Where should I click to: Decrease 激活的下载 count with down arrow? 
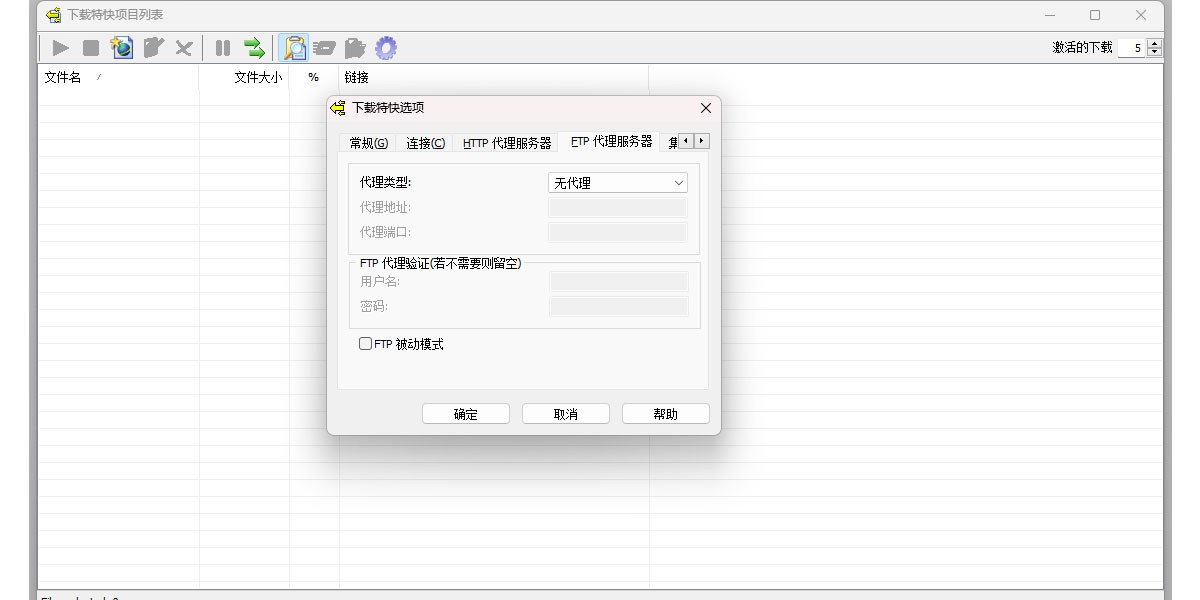(x=1155, y=52)
